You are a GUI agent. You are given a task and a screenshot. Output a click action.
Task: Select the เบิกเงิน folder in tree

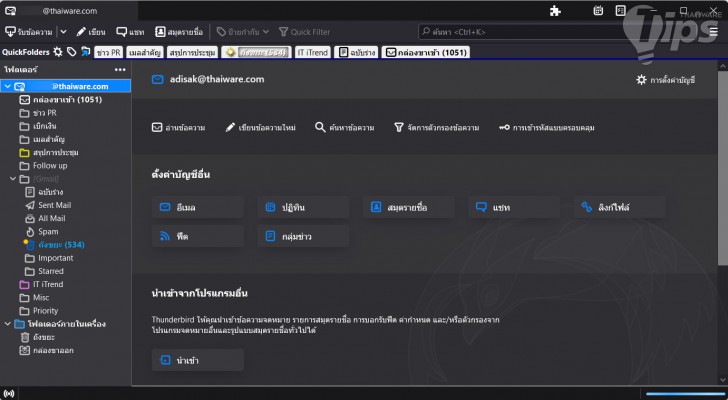[38, 126]
